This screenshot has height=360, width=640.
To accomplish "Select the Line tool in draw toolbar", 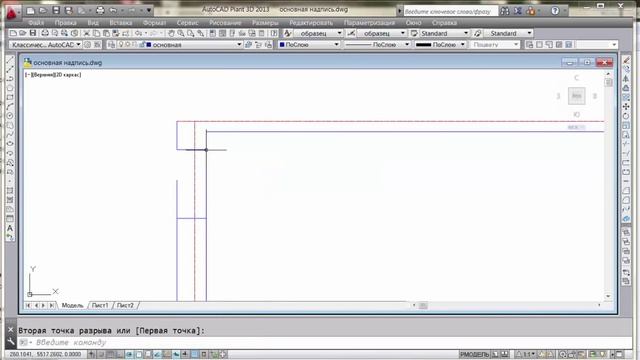I will (10, 60).
